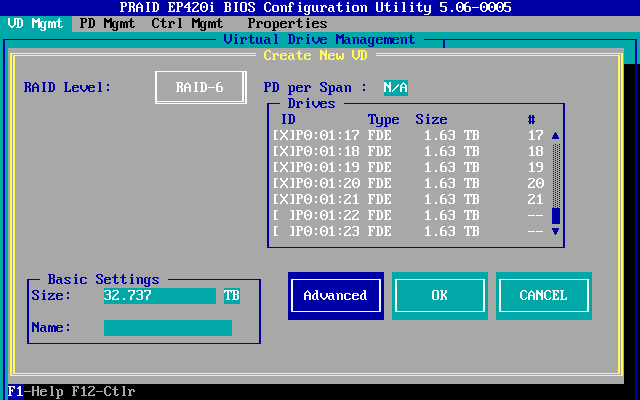Confirm with the OK button
Viewport: 640px width, 400px height.
[x=440, y=296]
